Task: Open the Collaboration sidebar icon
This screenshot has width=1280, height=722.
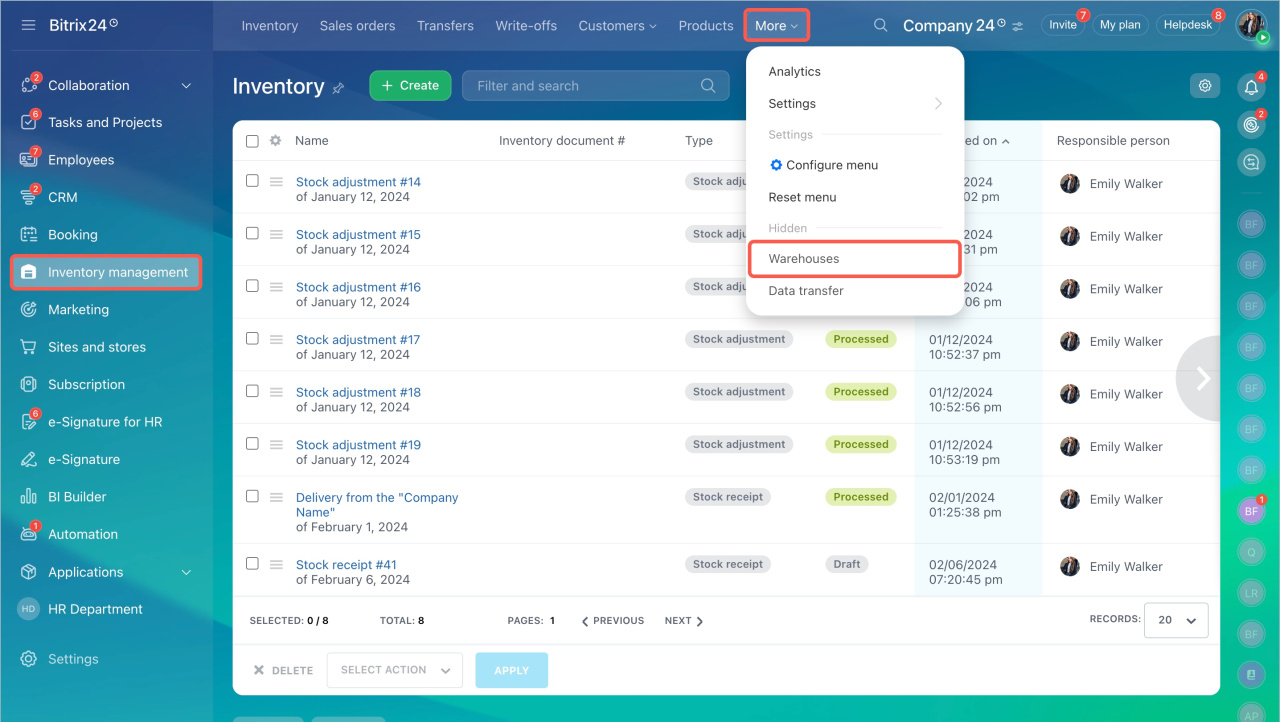Action: coord(29,85)
